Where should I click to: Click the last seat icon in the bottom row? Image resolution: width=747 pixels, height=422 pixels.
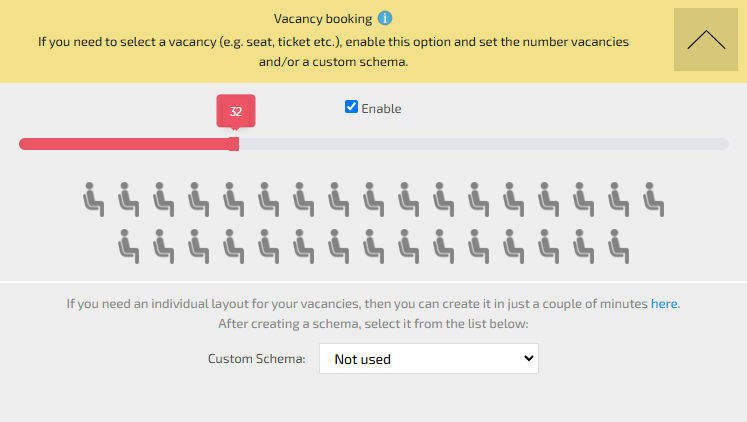coord(619,246)
